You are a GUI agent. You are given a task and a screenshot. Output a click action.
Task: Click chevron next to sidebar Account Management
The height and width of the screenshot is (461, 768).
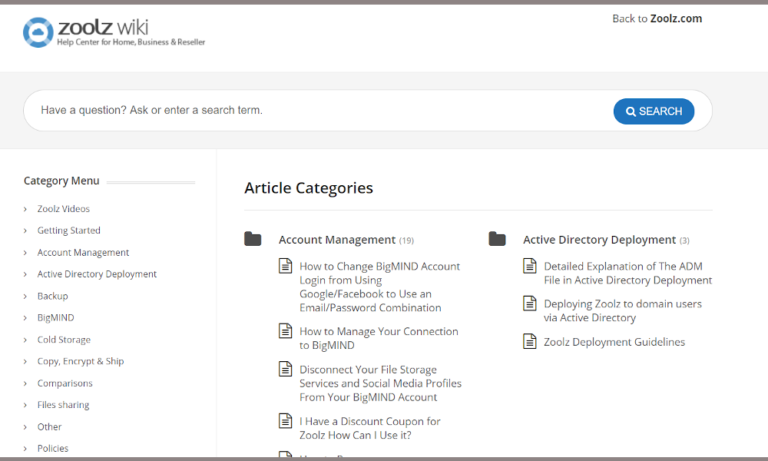click(25, 253)
